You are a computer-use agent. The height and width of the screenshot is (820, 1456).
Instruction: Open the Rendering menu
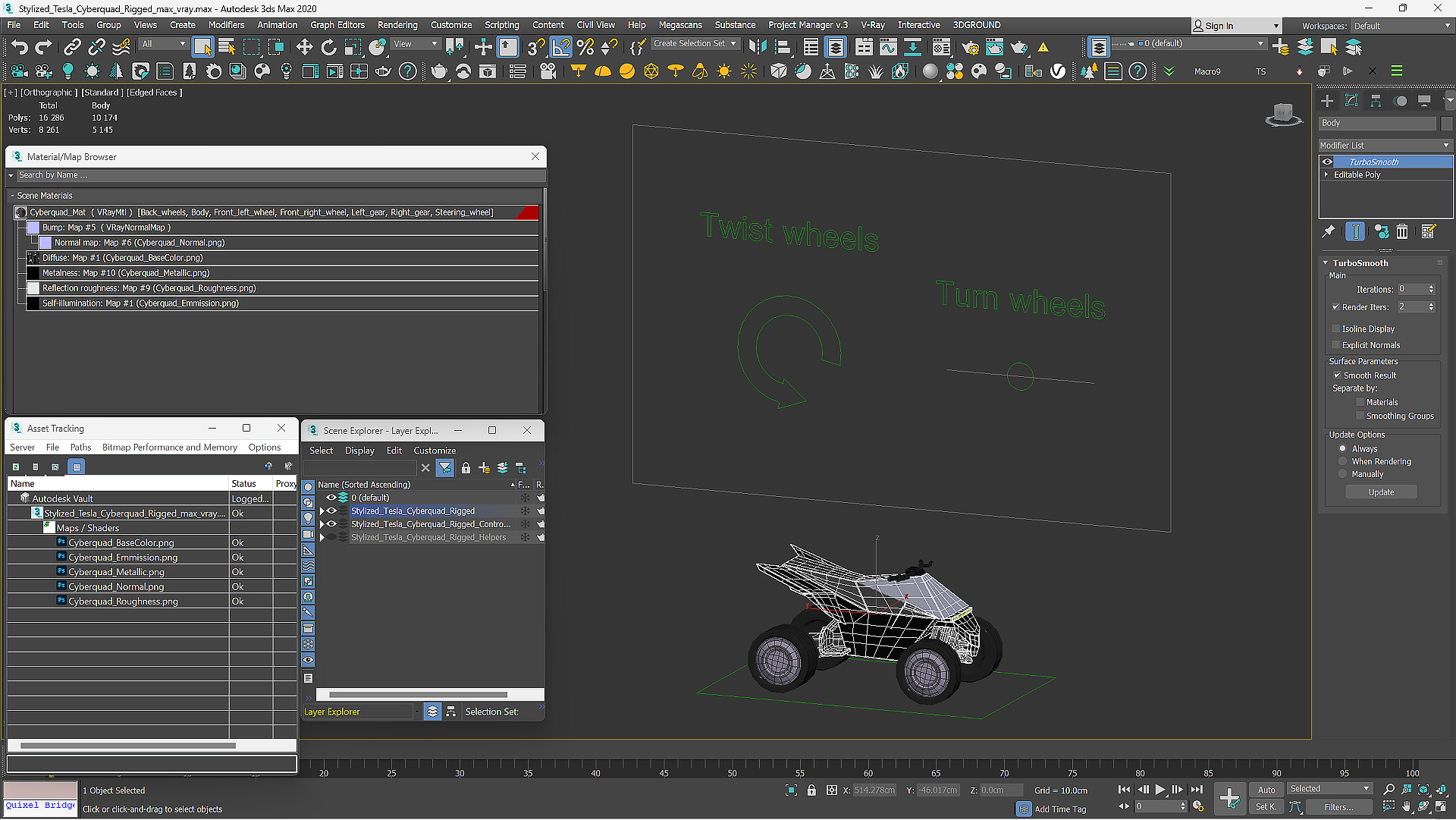(397, 25)
